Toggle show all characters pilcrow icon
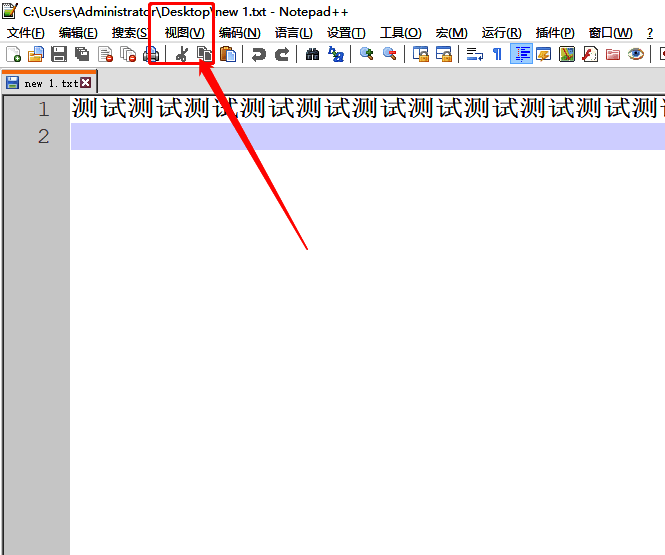Screen dimensions: 665x555 coord(497,54)
